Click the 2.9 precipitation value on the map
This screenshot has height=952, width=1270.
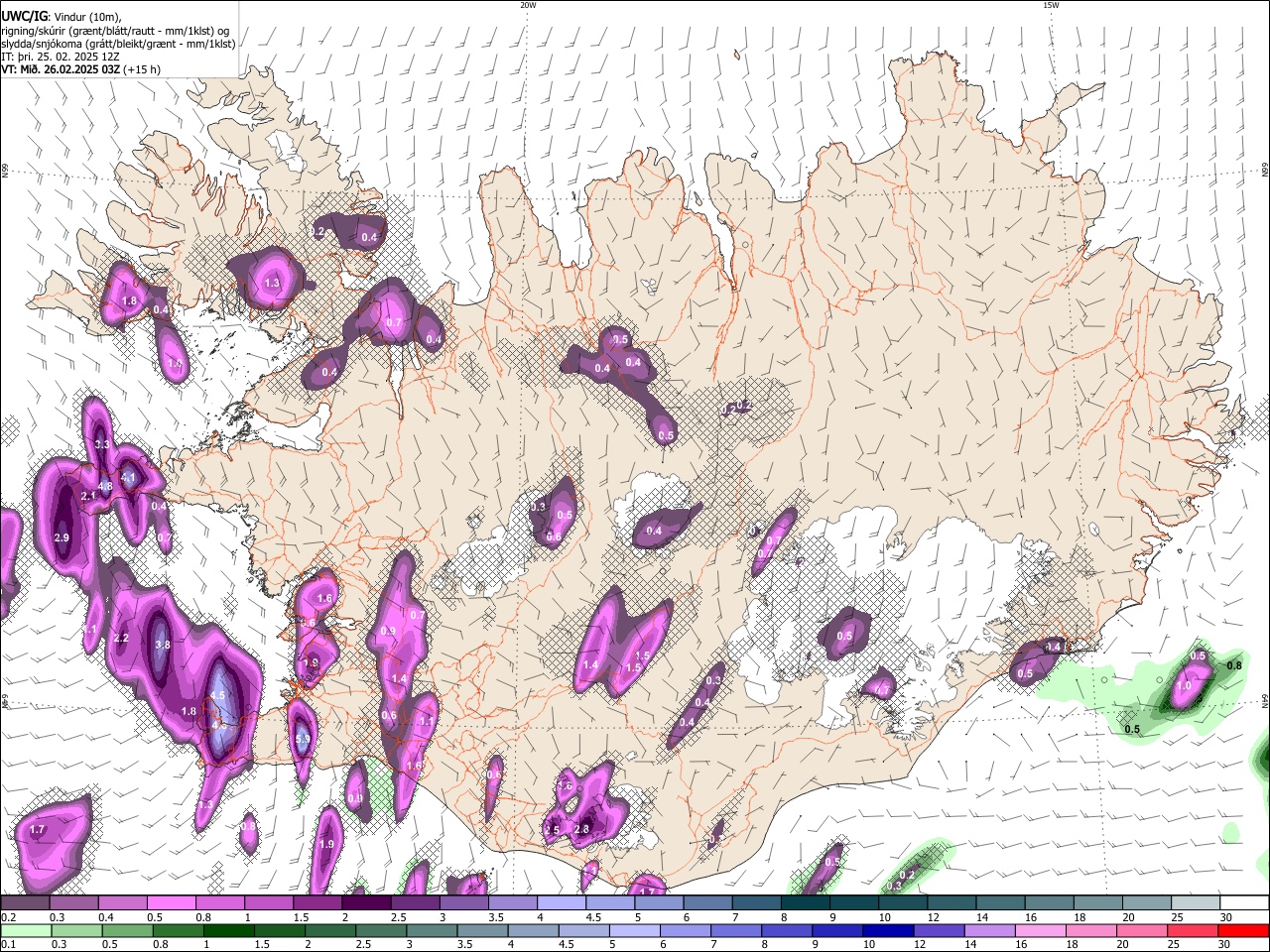[62, 537]
